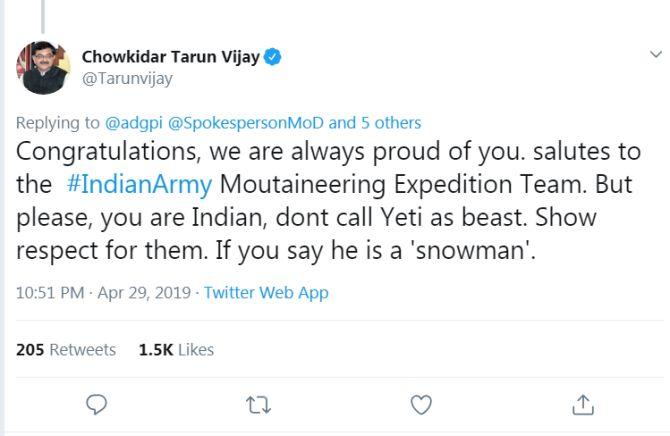
Task: Like the tweet with the heart icon
Action: coord(421,404)
